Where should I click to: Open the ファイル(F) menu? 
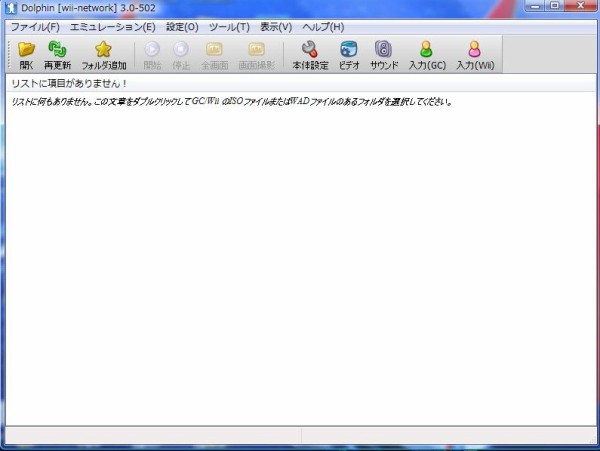(35, 27)
